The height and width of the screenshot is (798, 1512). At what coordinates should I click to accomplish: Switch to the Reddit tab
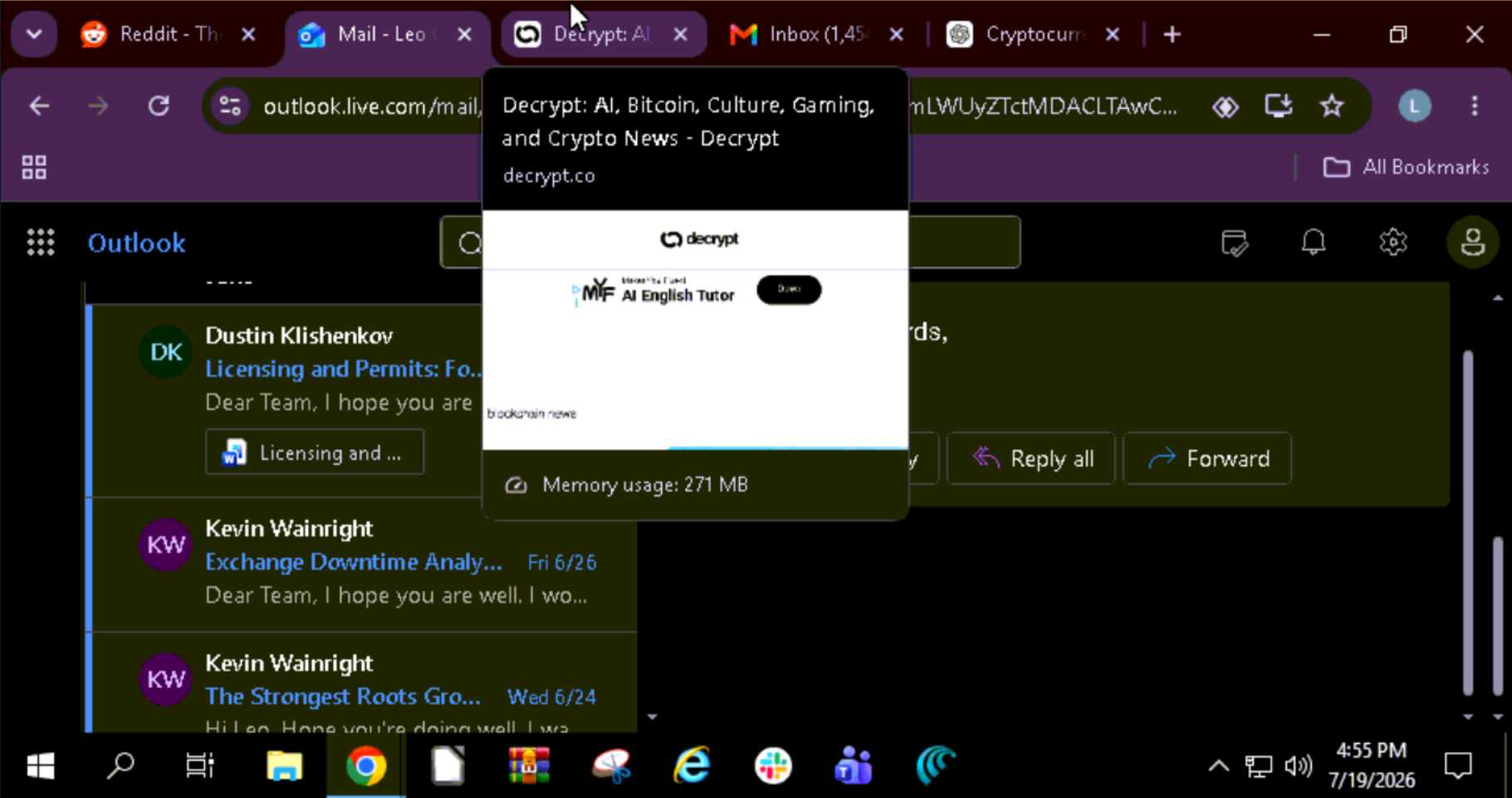[169, 35]
